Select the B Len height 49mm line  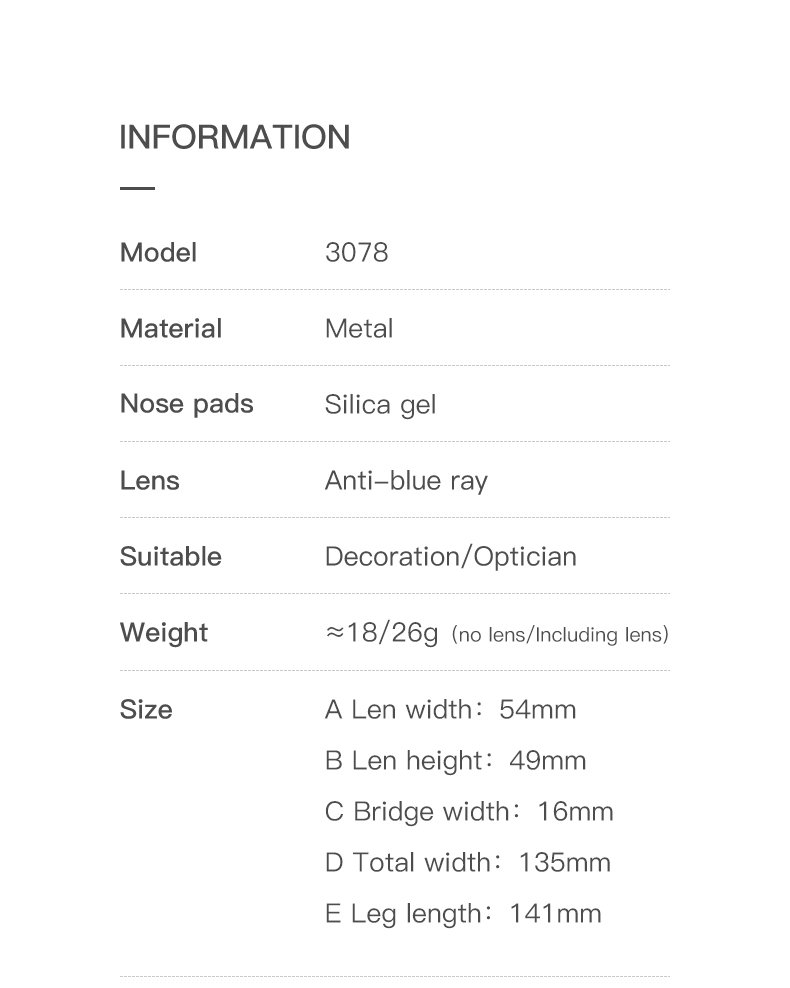455,761
